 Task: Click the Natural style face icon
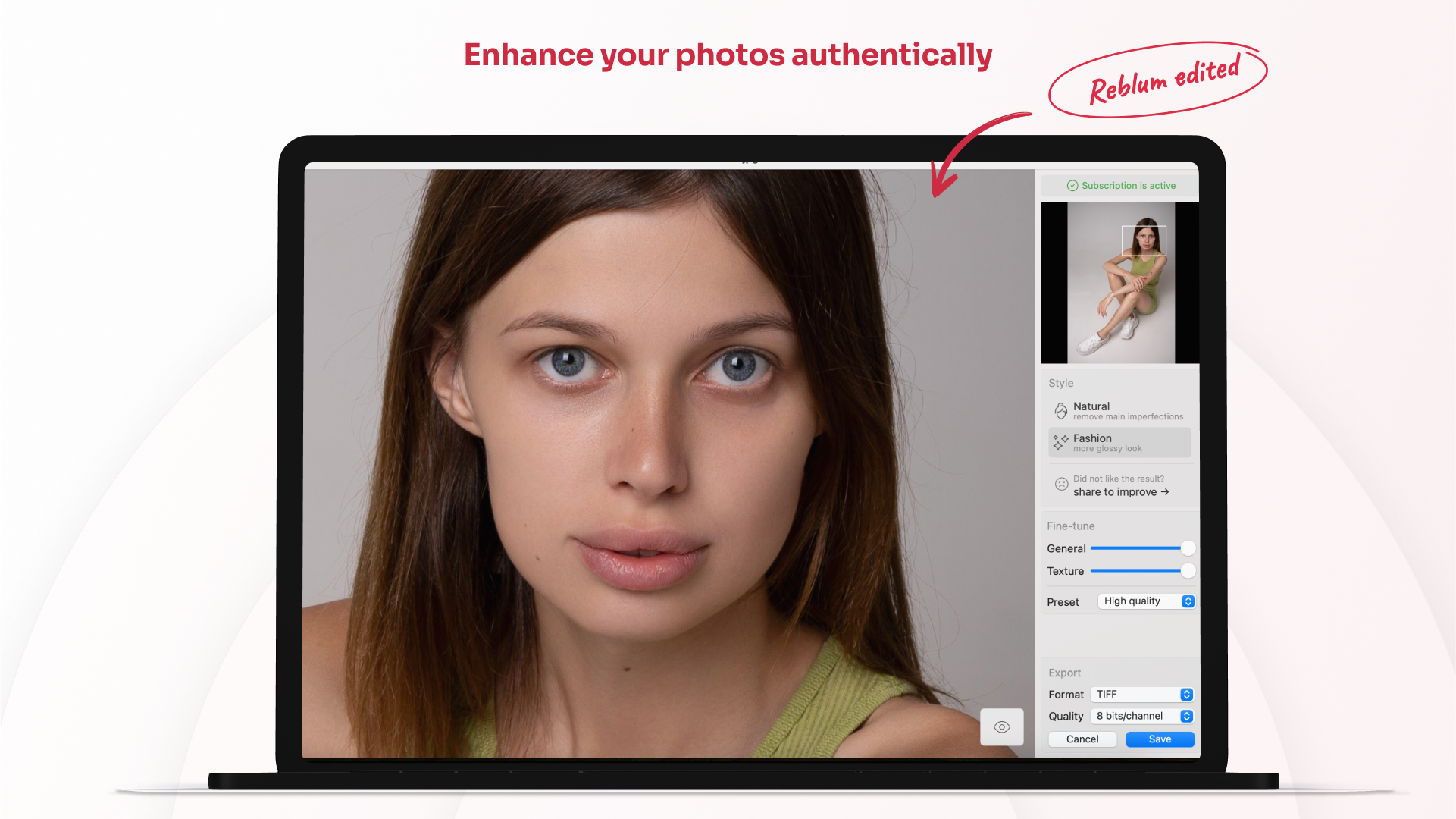pos(1061,411)
